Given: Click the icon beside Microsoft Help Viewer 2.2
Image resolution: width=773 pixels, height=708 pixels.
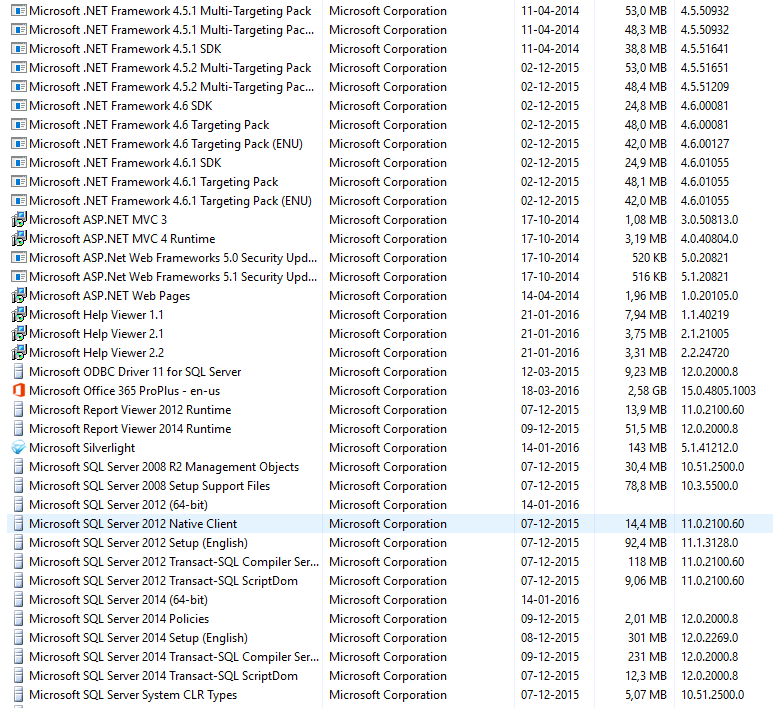Looking at the screenshot, I should (x=19, y=353).
